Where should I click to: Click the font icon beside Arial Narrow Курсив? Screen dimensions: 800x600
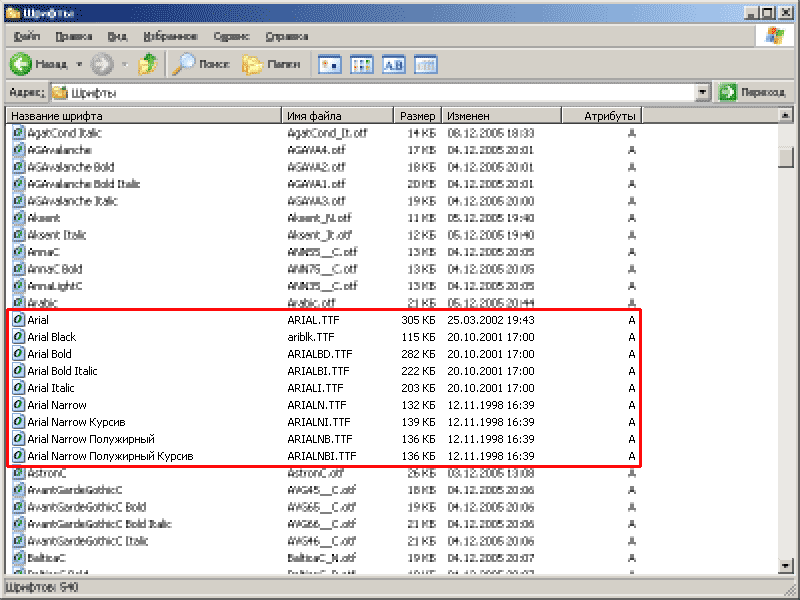[x=18, y=422]
